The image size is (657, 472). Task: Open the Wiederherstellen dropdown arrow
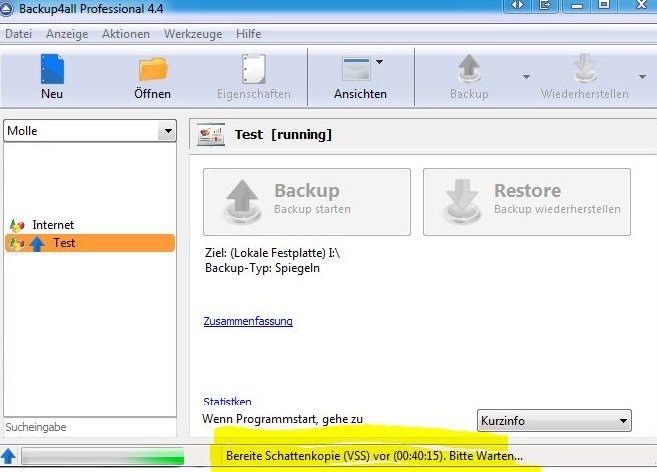(x=642, y=77)
